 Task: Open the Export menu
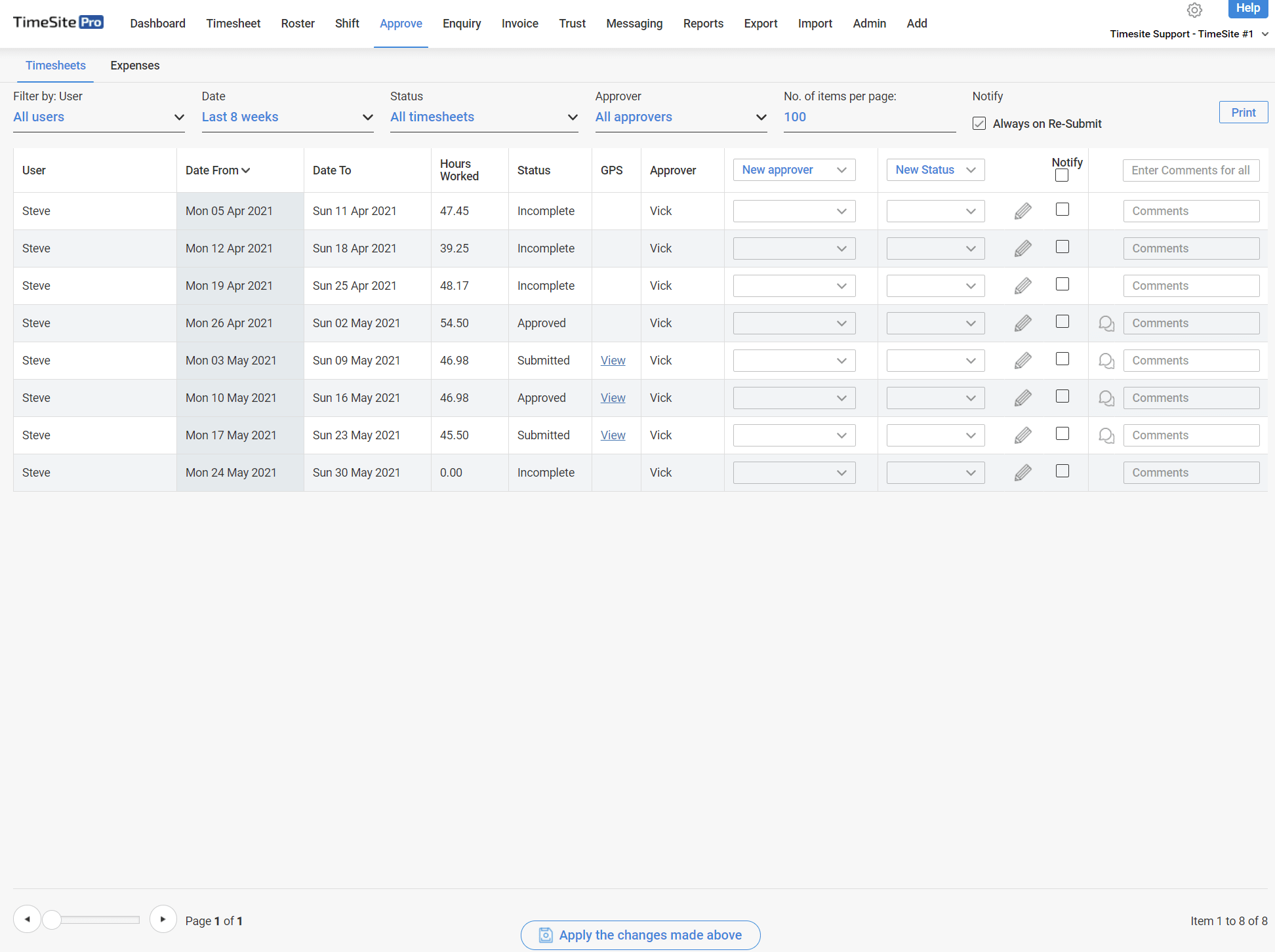point(761,24)
